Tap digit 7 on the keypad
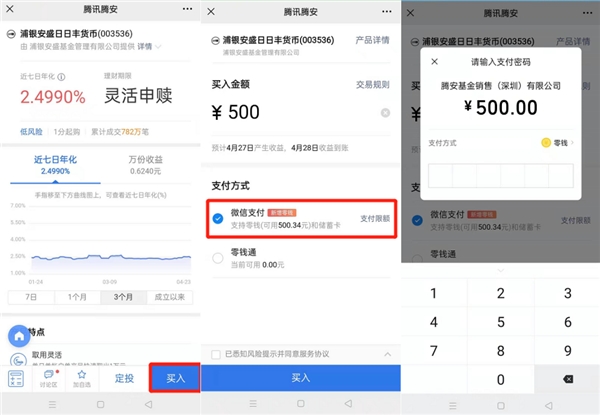Viewport: 600px width, 415px height. click(x=434, y=351)
